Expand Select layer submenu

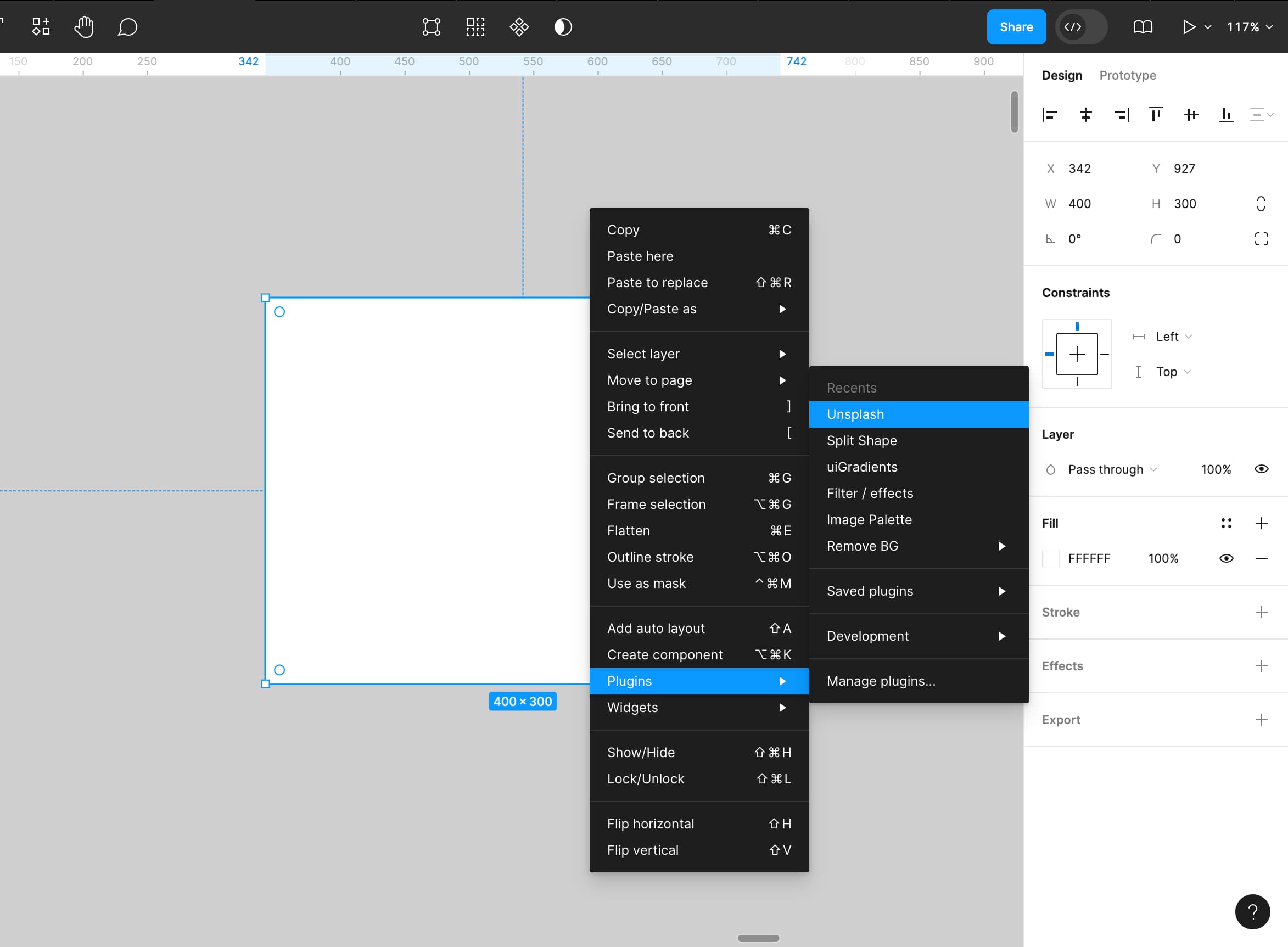click(x=699, y=354)
